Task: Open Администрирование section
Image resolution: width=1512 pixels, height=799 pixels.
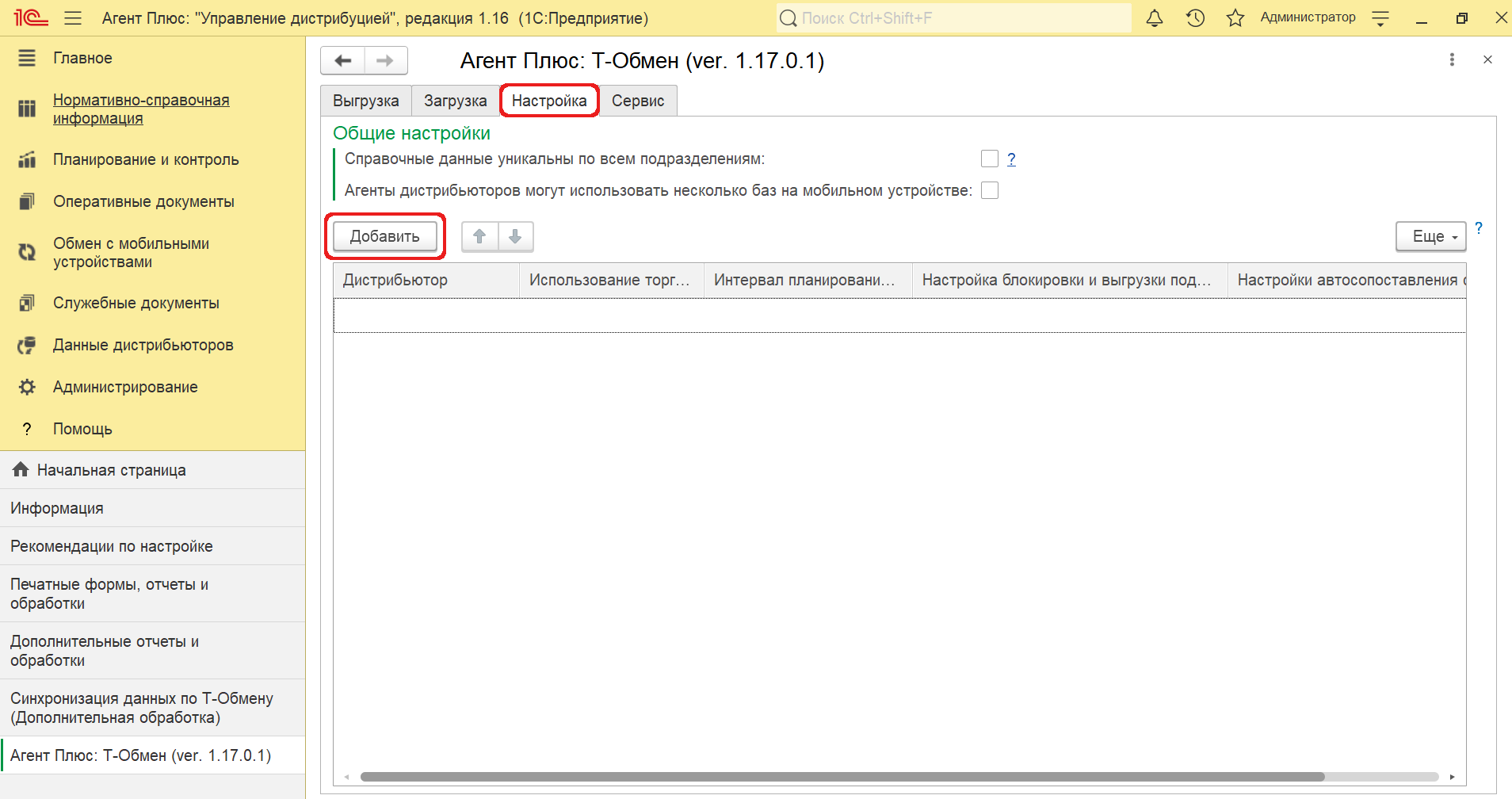Action: [125, 387]
